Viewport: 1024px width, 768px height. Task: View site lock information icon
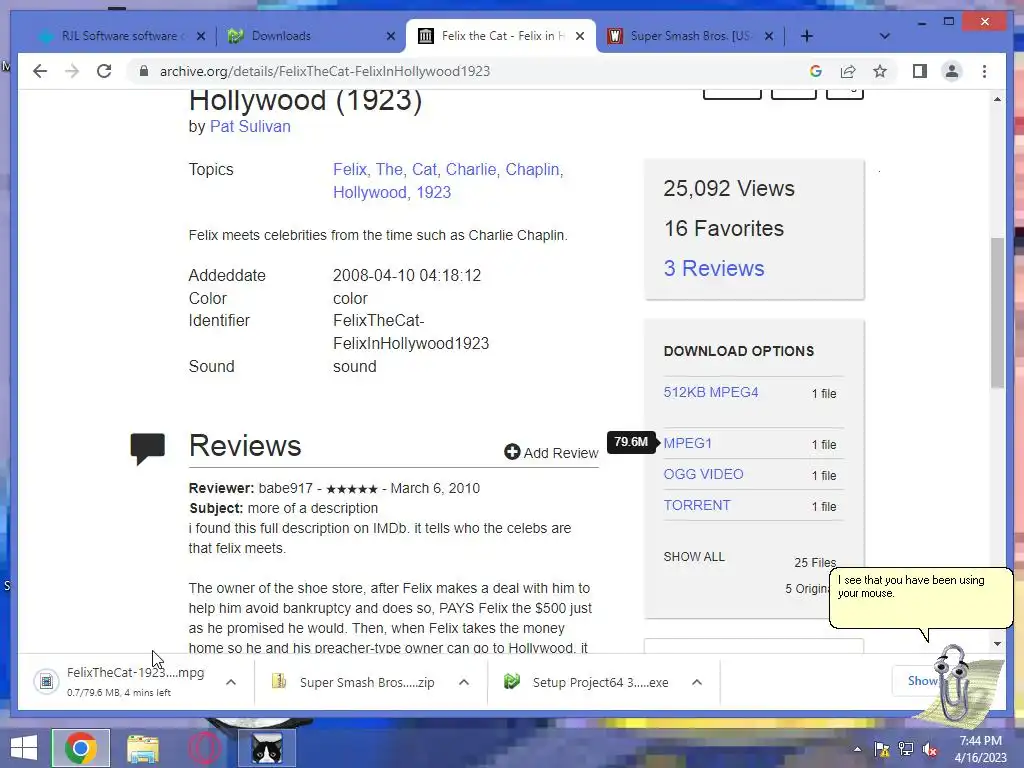[144, 71]
